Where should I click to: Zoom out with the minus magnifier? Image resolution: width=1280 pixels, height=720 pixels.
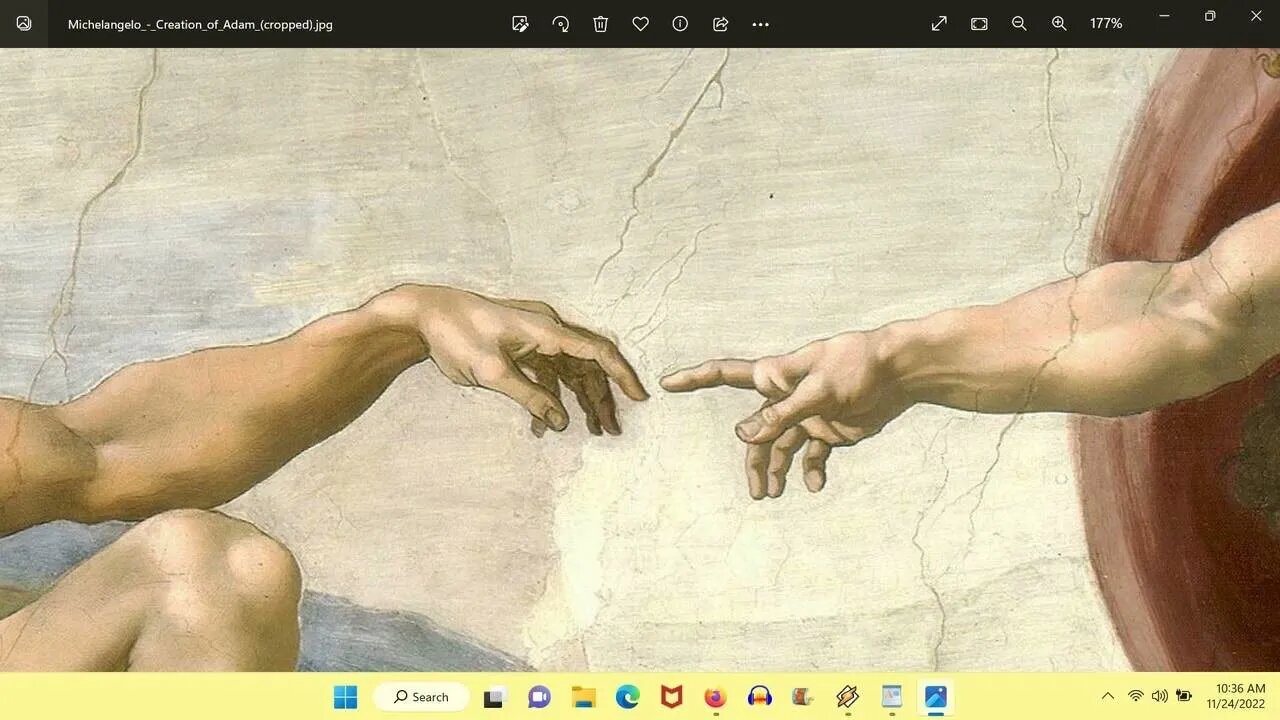[x=1019, y=24]
